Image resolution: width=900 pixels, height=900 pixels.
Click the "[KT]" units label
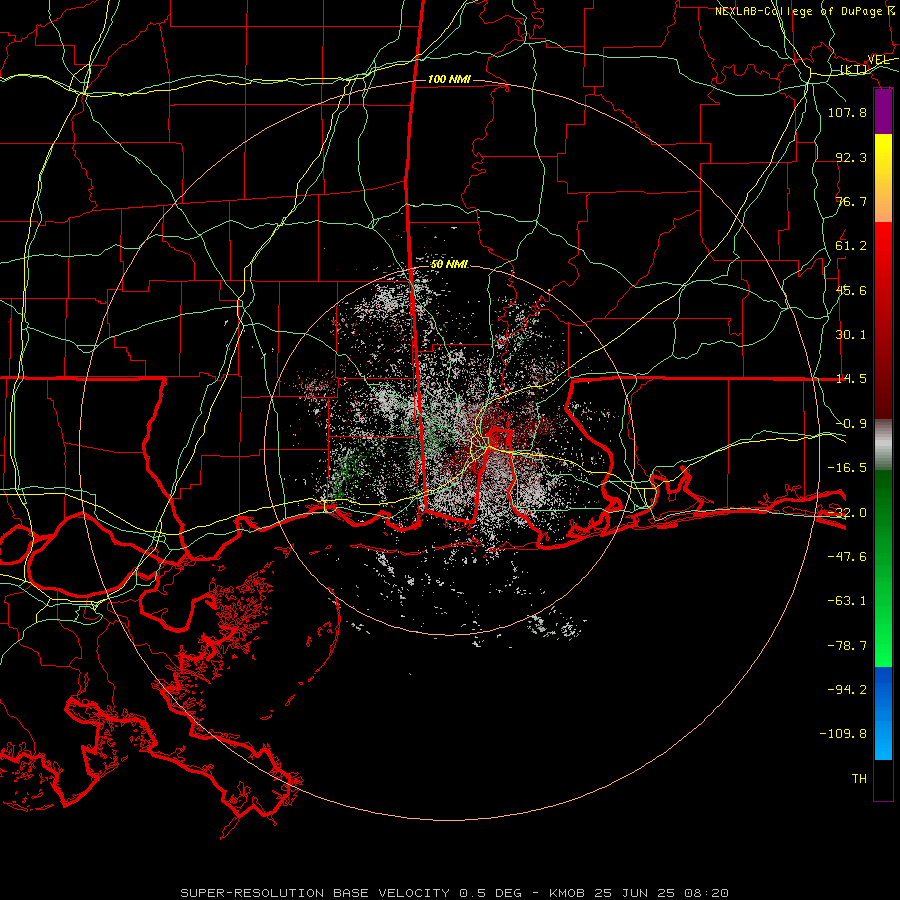[854, 69]
